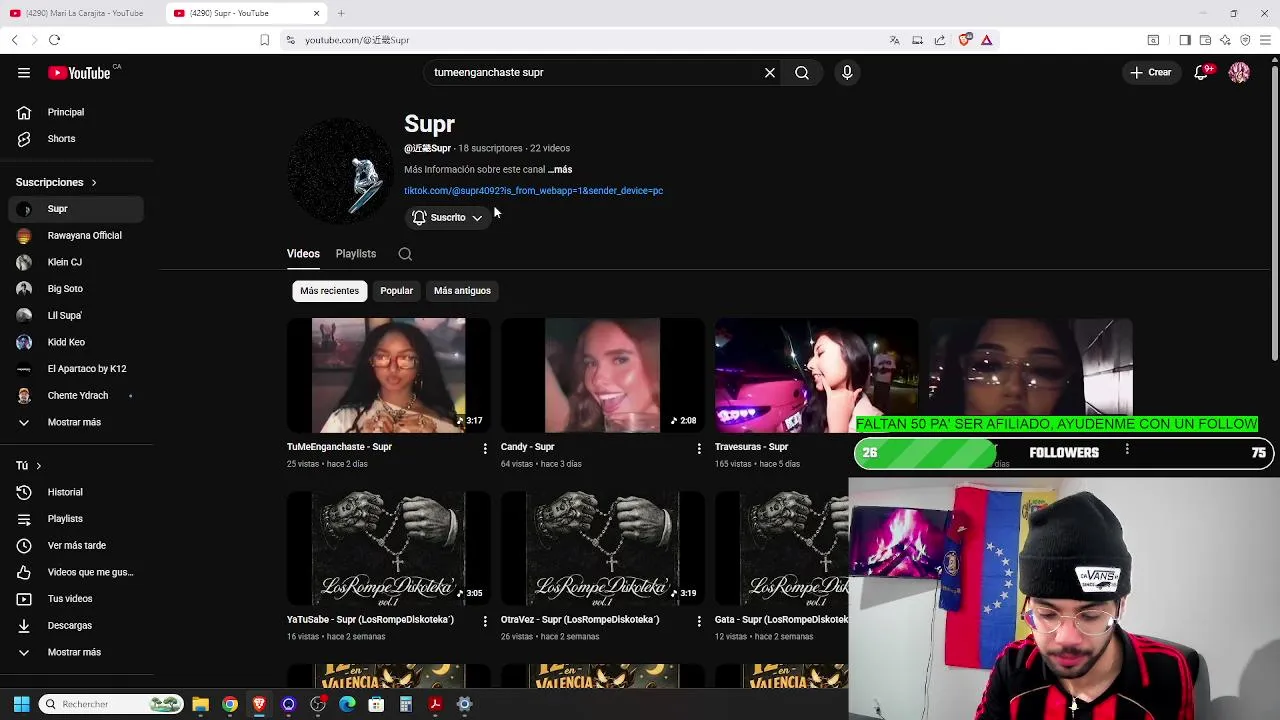Run search with the magnifier button
The height and width of the screenshot is (720, 1280).
tap(802, 73)
